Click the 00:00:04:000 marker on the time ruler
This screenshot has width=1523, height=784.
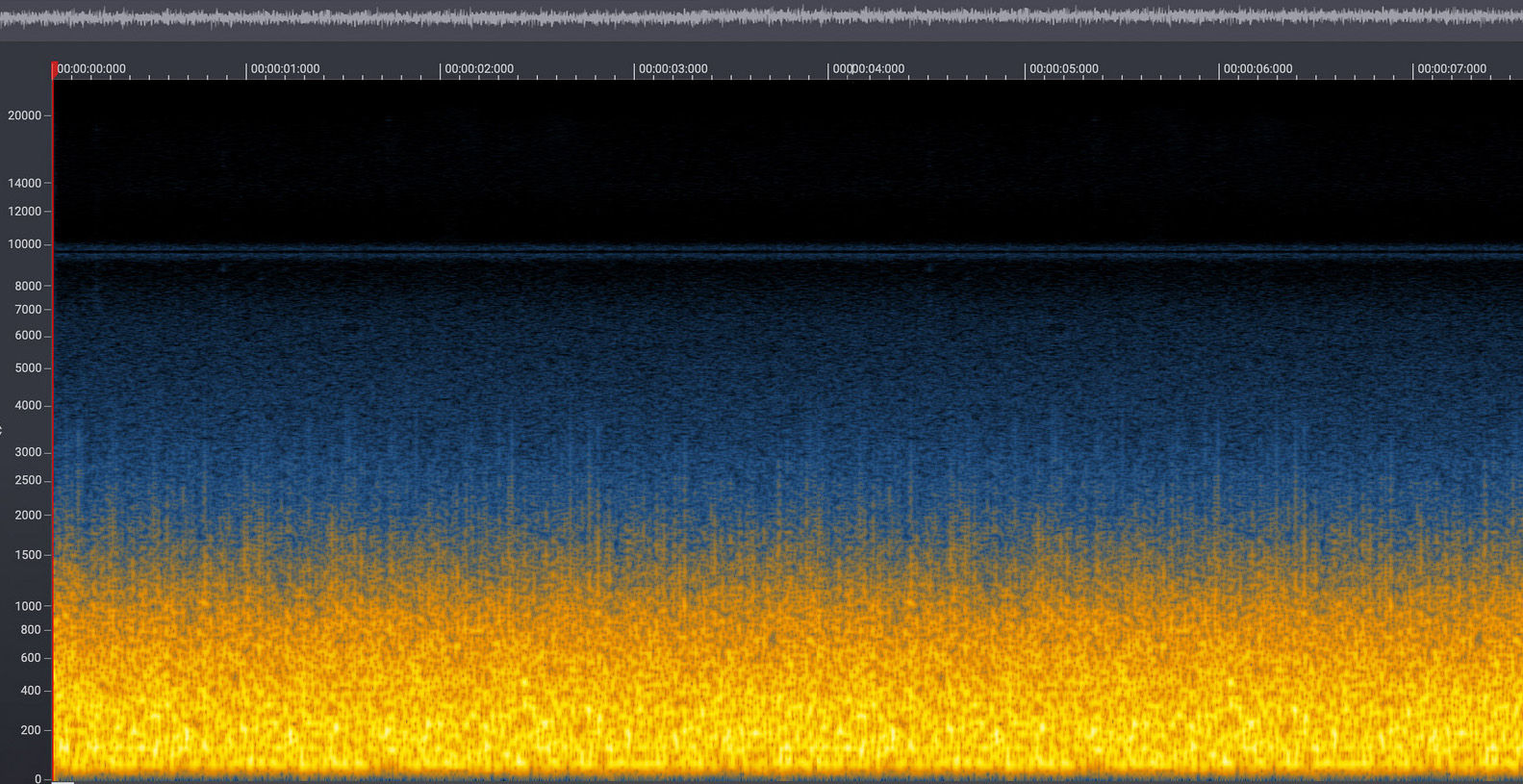coord(869,69)
